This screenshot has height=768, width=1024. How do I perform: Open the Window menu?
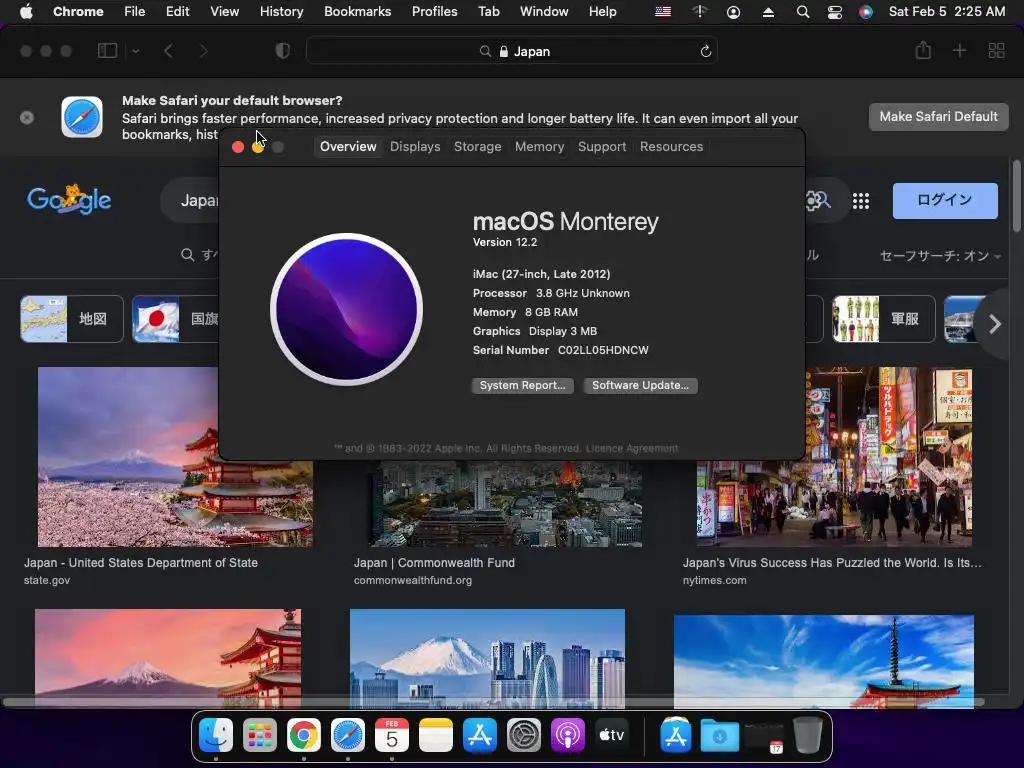[544, 11]
